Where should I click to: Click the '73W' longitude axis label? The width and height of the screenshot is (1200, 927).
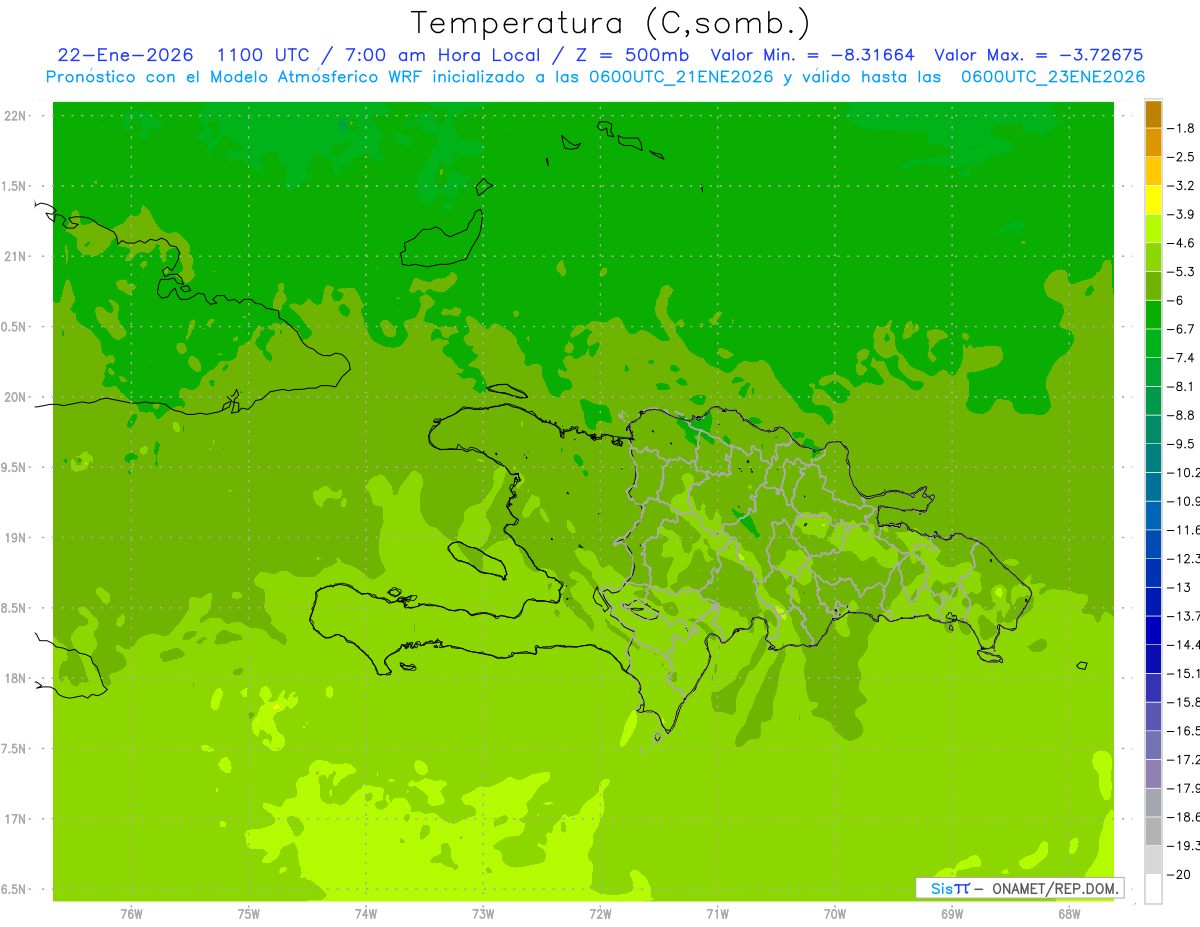click(x=483, y=914)
